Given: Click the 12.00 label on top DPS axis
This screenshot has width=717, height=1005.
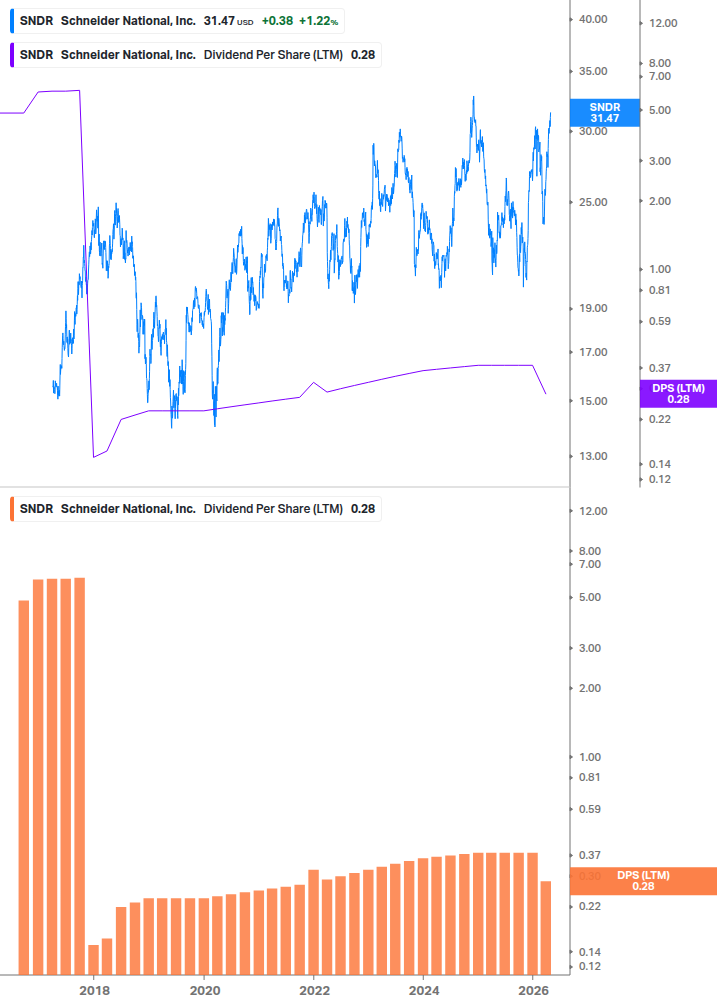Looking at the screenshot, I should pyautogui.click(x=663, y=24).
